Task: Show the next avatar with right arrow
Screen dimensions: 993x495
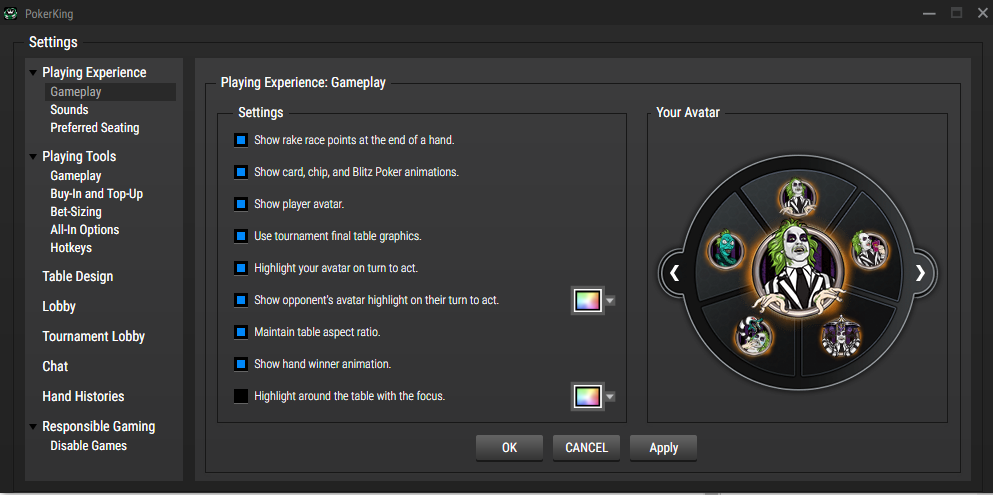Action: click(920, 273)
